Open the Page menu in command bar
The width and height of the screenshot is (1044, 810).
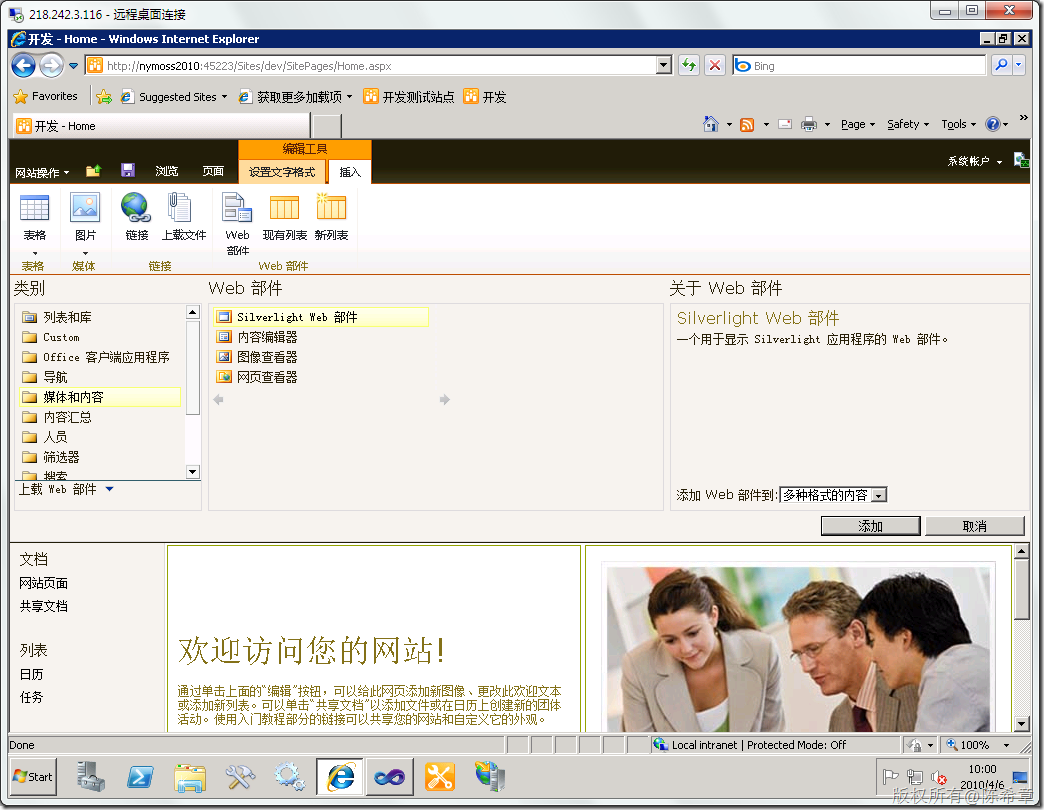click(858, 124)
